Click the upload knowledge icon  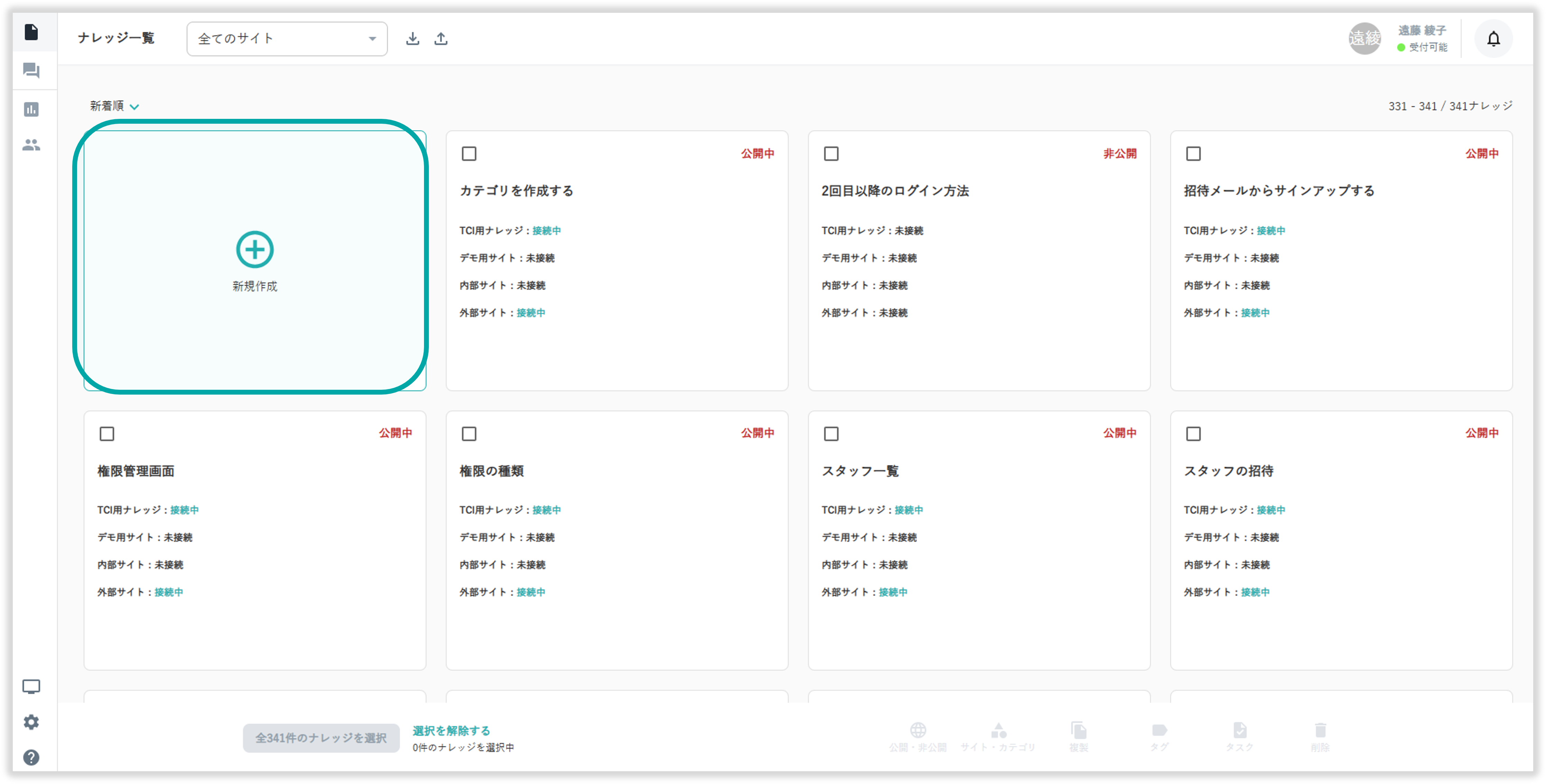pos(441,39)
